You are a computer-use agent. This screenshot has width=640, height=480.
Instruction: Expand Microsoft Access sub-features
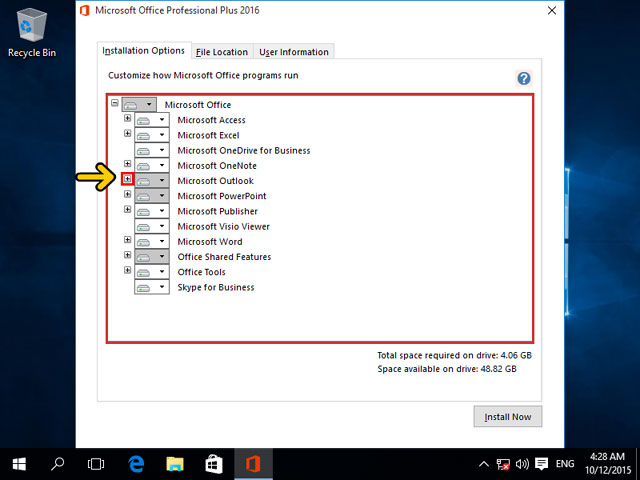point(127,118)
